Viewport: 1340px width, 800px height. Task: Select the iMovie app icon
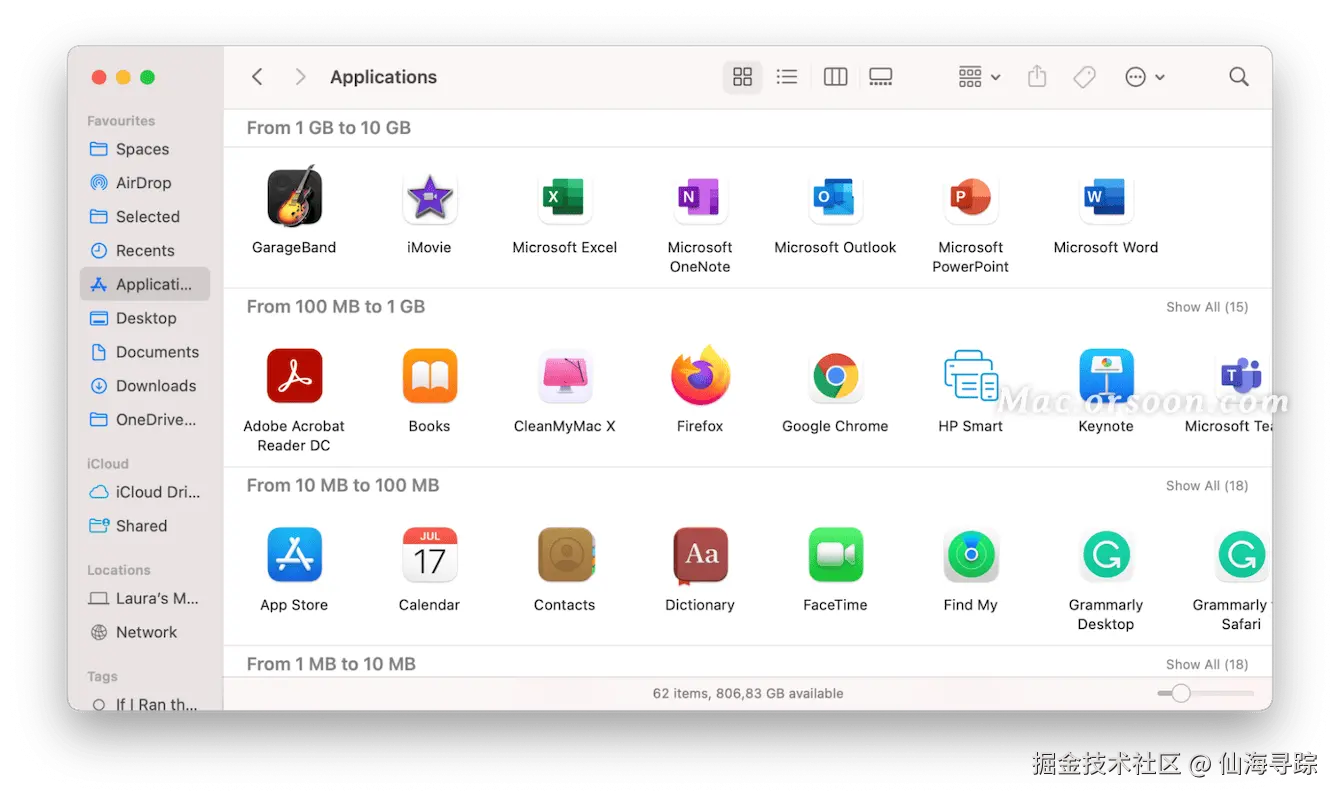[430, 197]
